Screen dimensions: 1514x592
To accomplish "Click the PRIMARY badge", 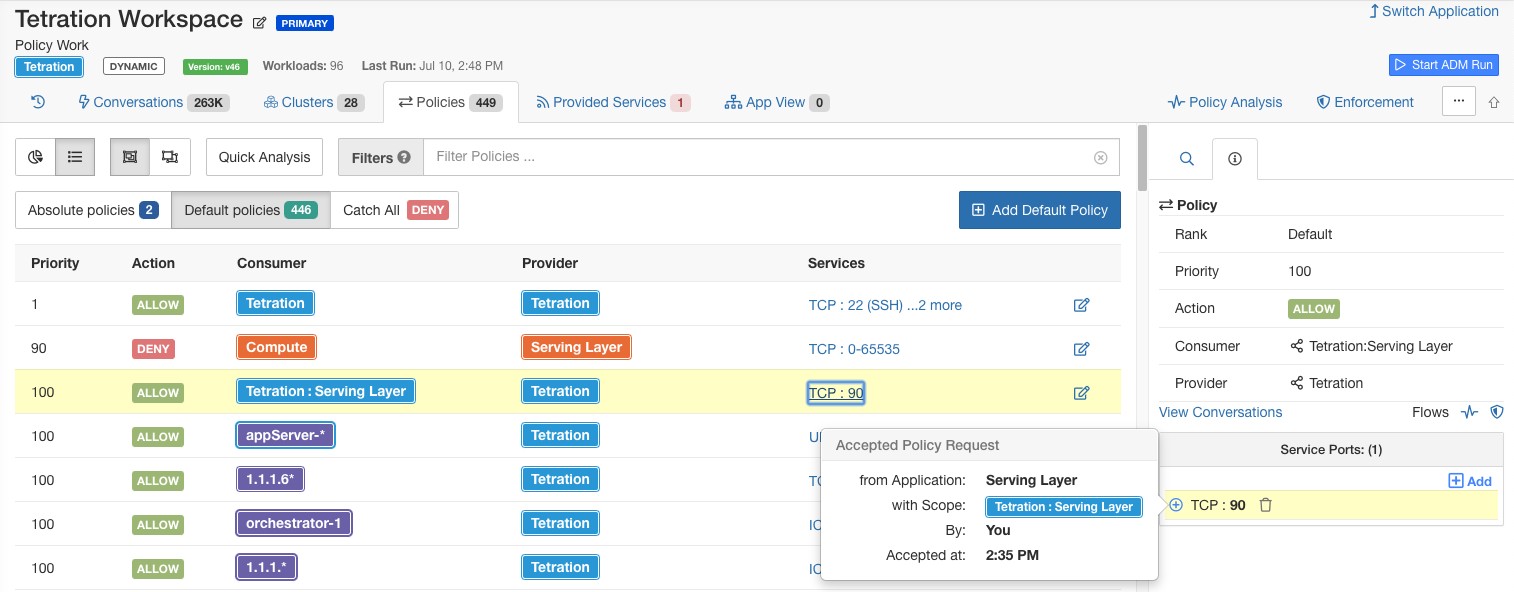I will pos(305,23).
